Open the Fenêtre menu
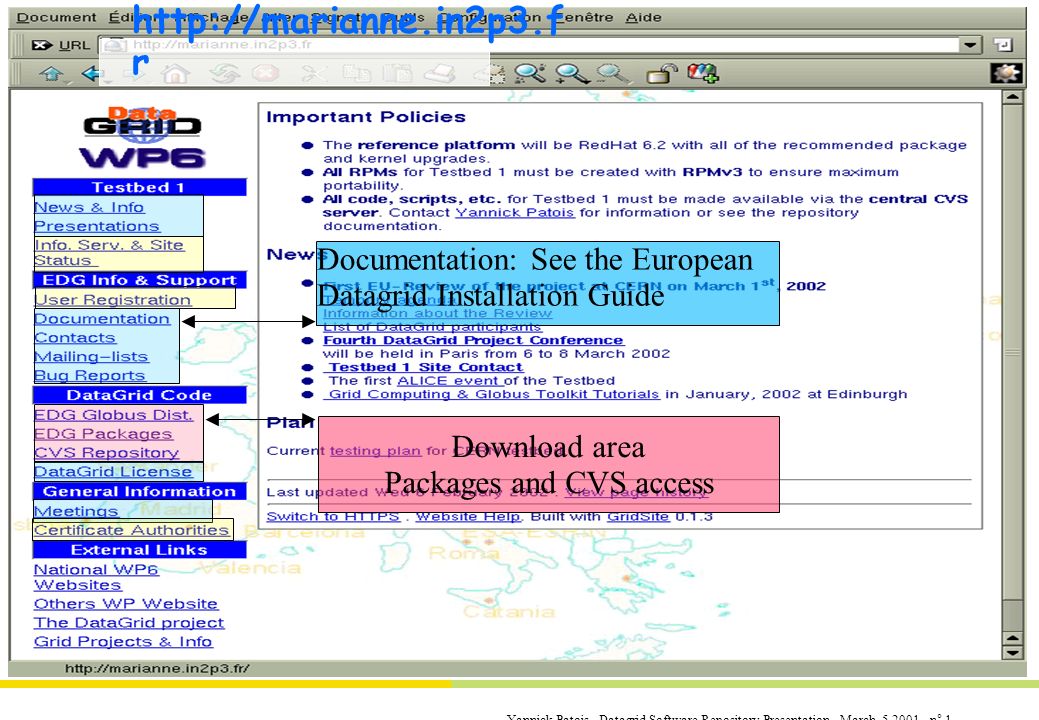Viewport: 1039px width, 720px height. coord(585,17)
